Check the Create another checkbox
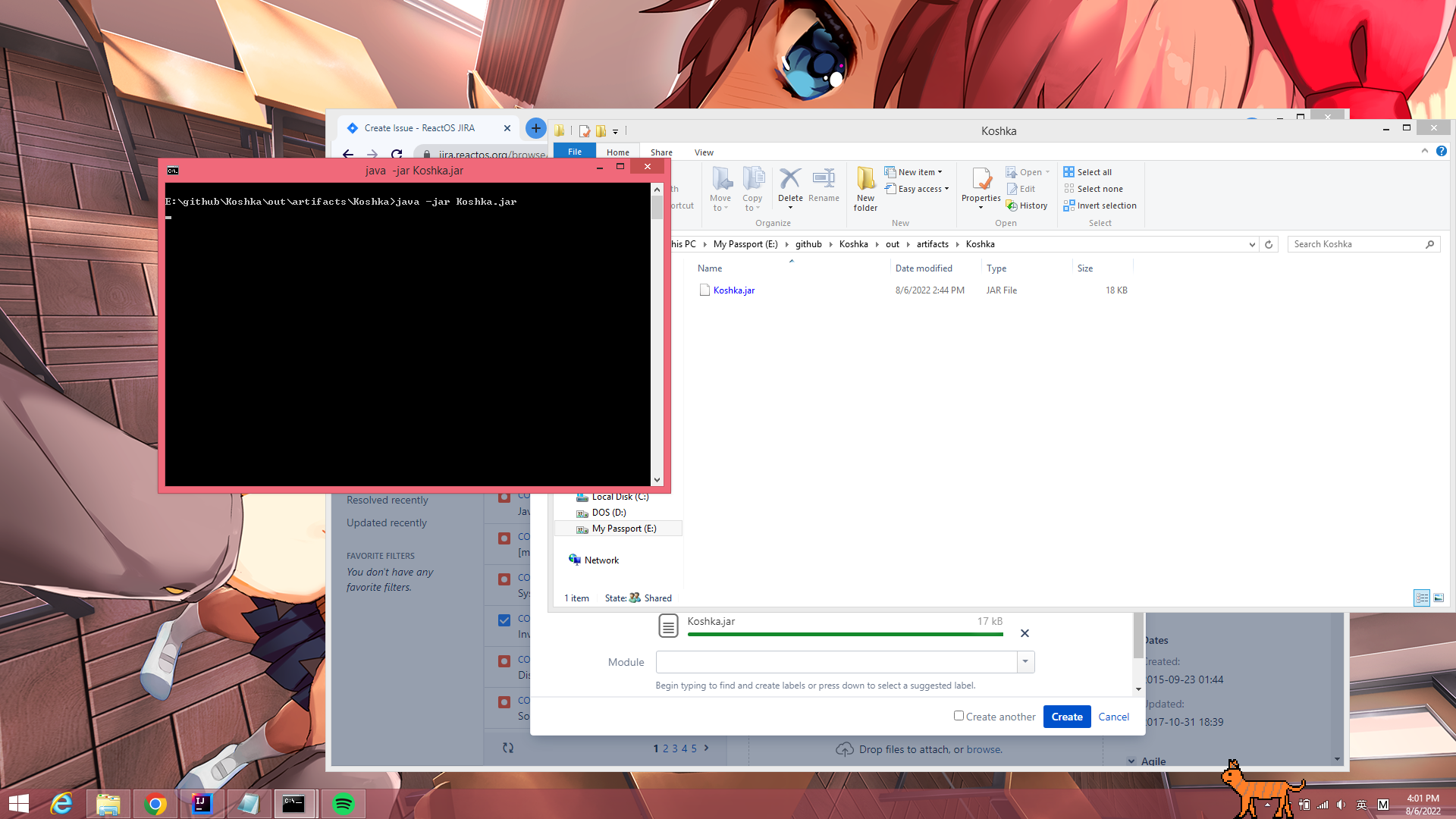 click(959, 716)
